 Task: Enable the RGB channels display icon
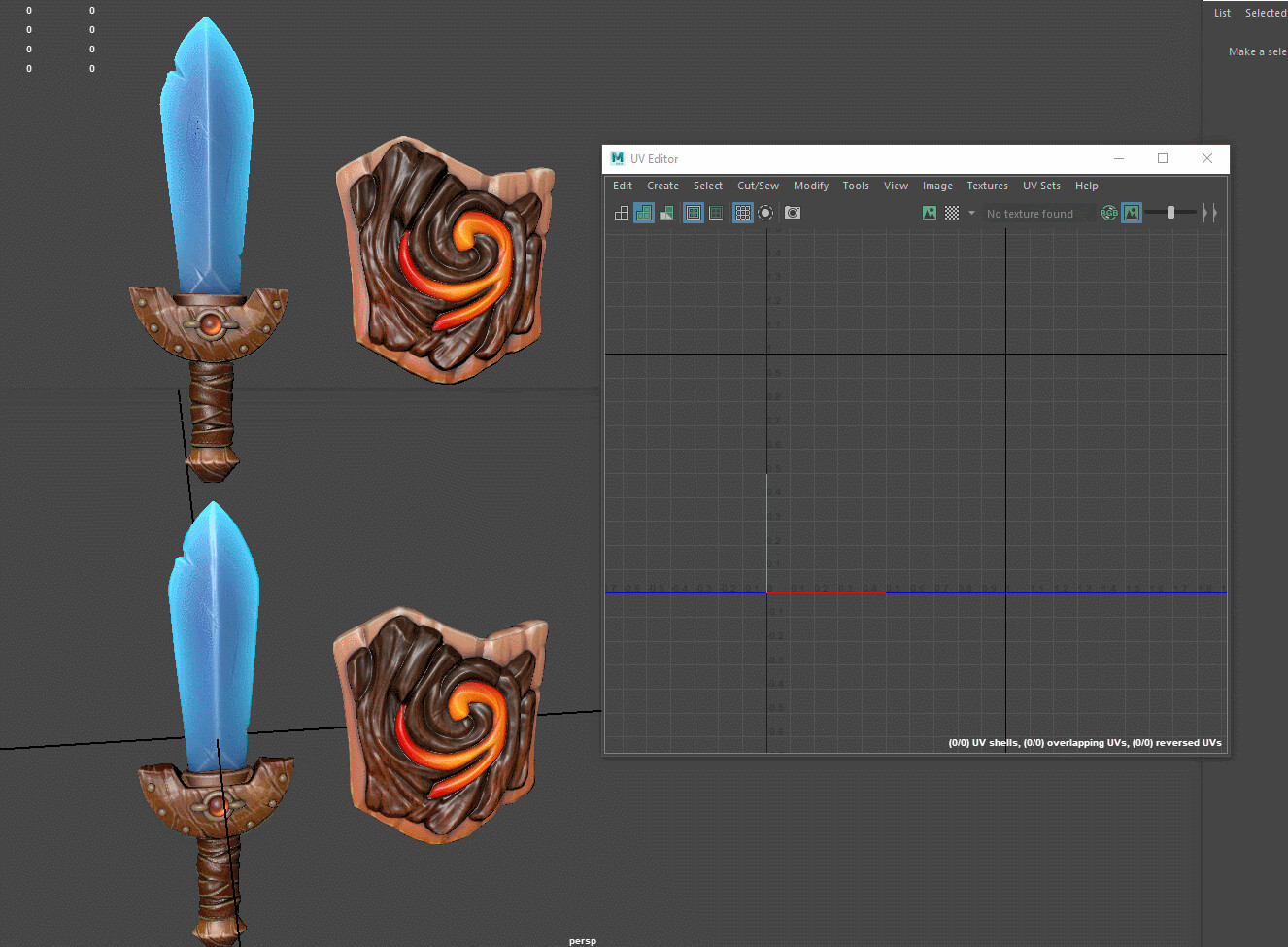coord(1109,213)
